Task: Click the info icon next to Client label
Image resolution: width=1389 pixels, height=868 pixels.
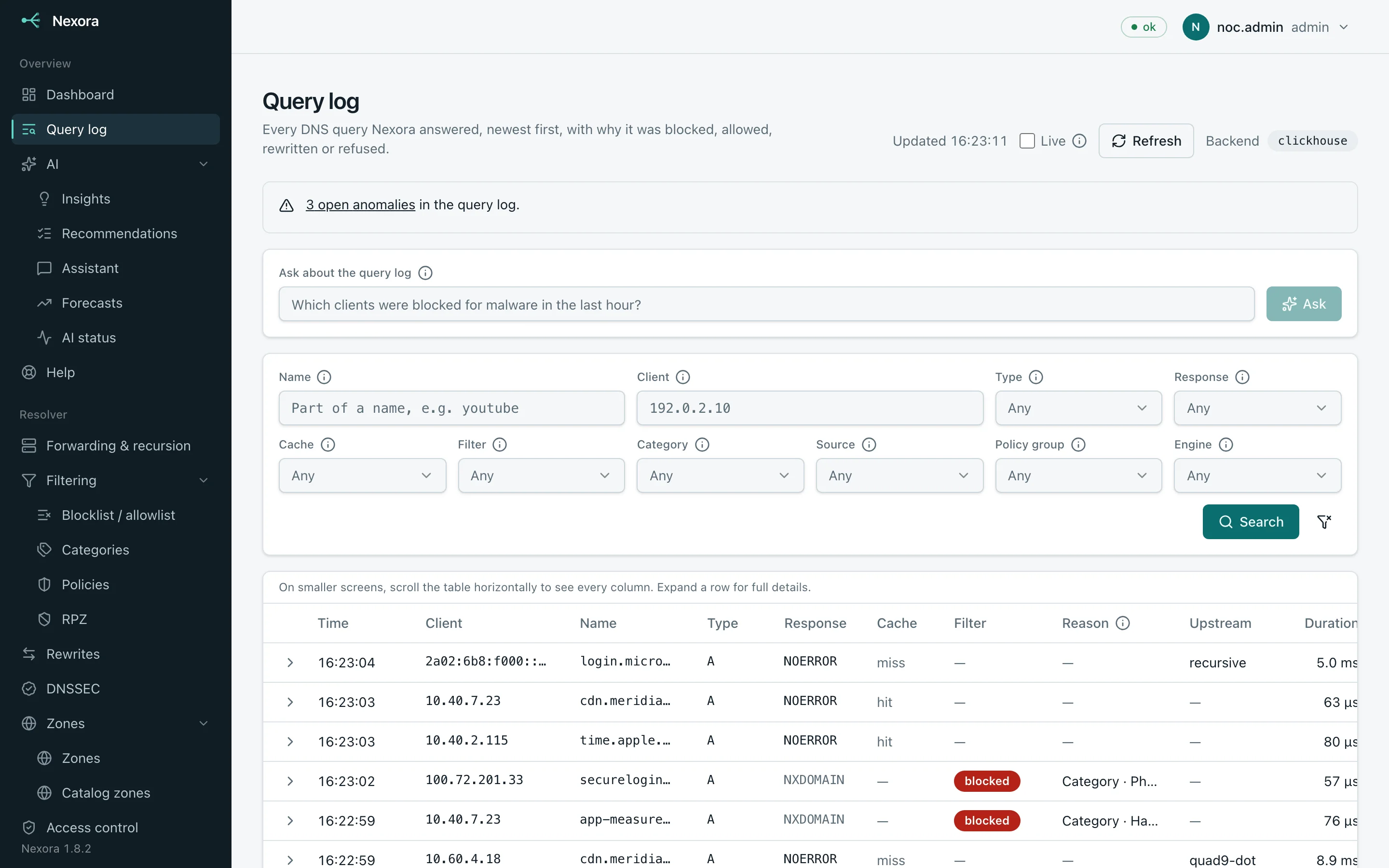Action: point(683,377)
